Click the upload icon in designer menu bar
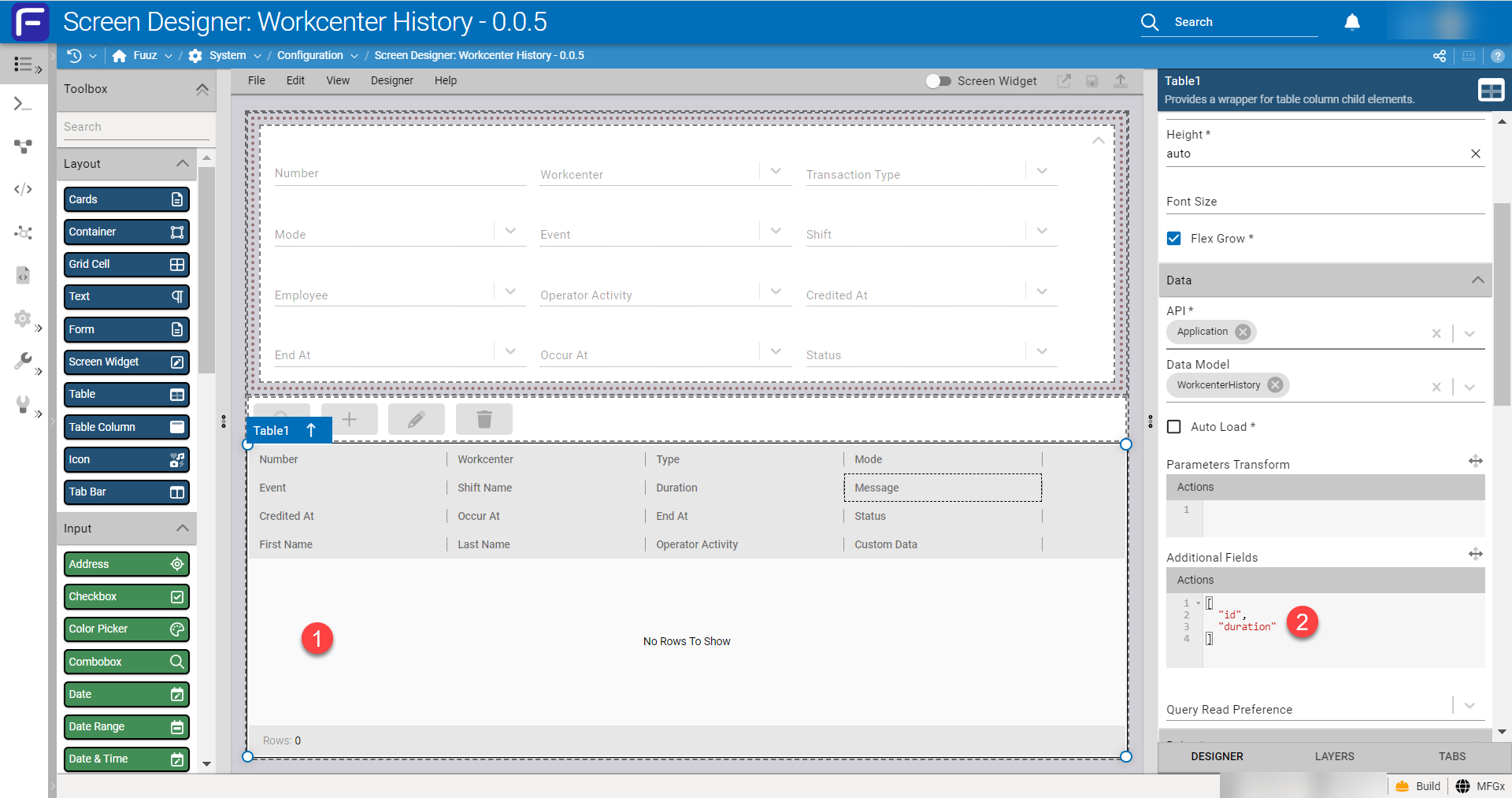 coord(1121,80)
